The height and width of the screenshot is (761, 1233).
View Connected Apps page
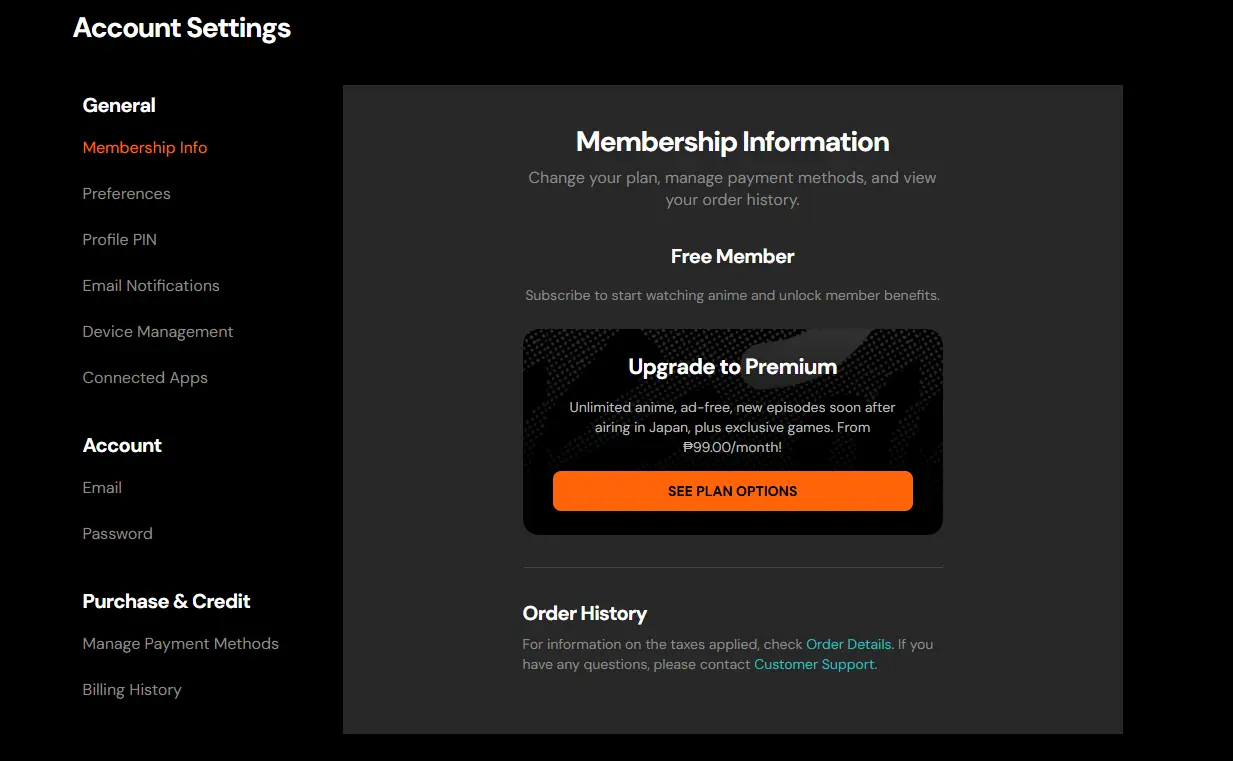[145, 377]
